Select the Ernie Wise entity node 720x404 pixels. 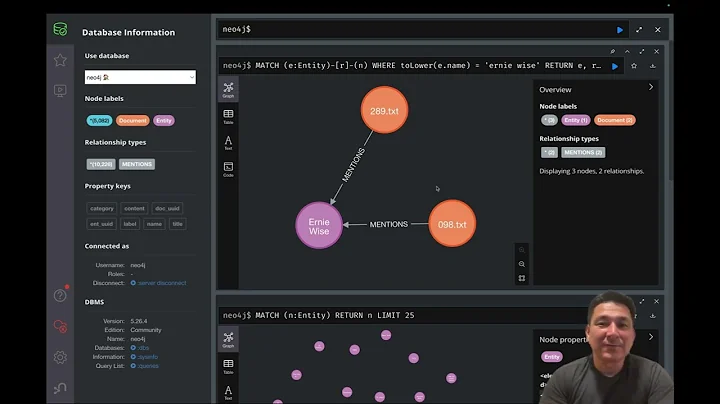[x=319, y=225]
